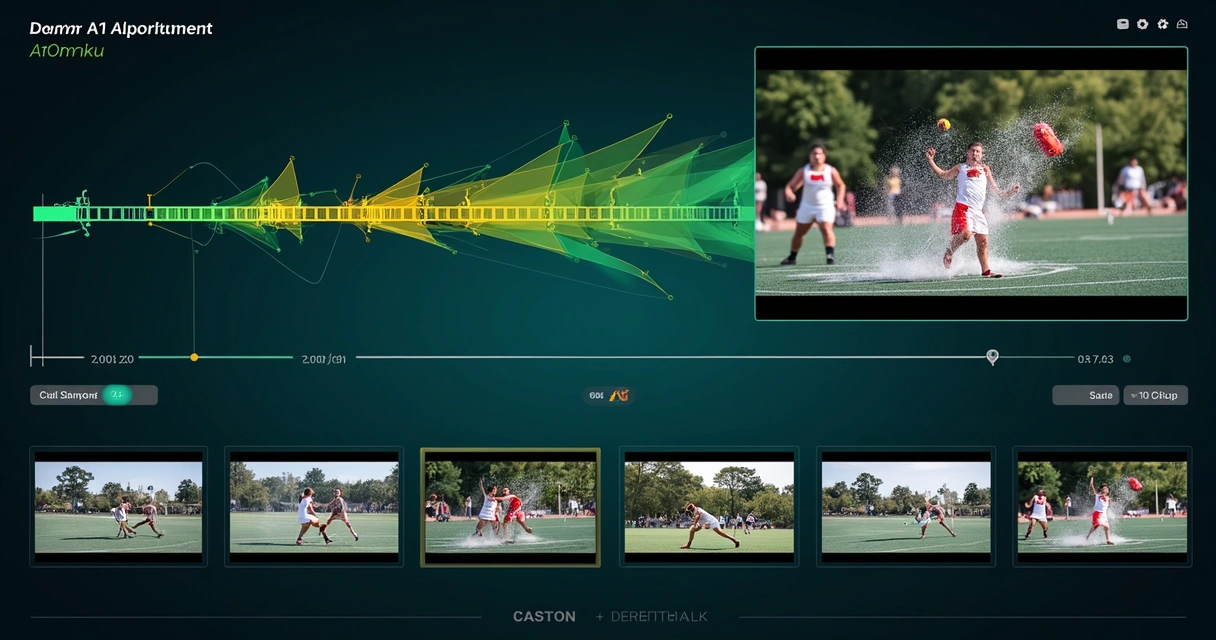Click the orange AI analysis icon near 60t label
This screenshot has width=1216, height=640.
(618, 395)
